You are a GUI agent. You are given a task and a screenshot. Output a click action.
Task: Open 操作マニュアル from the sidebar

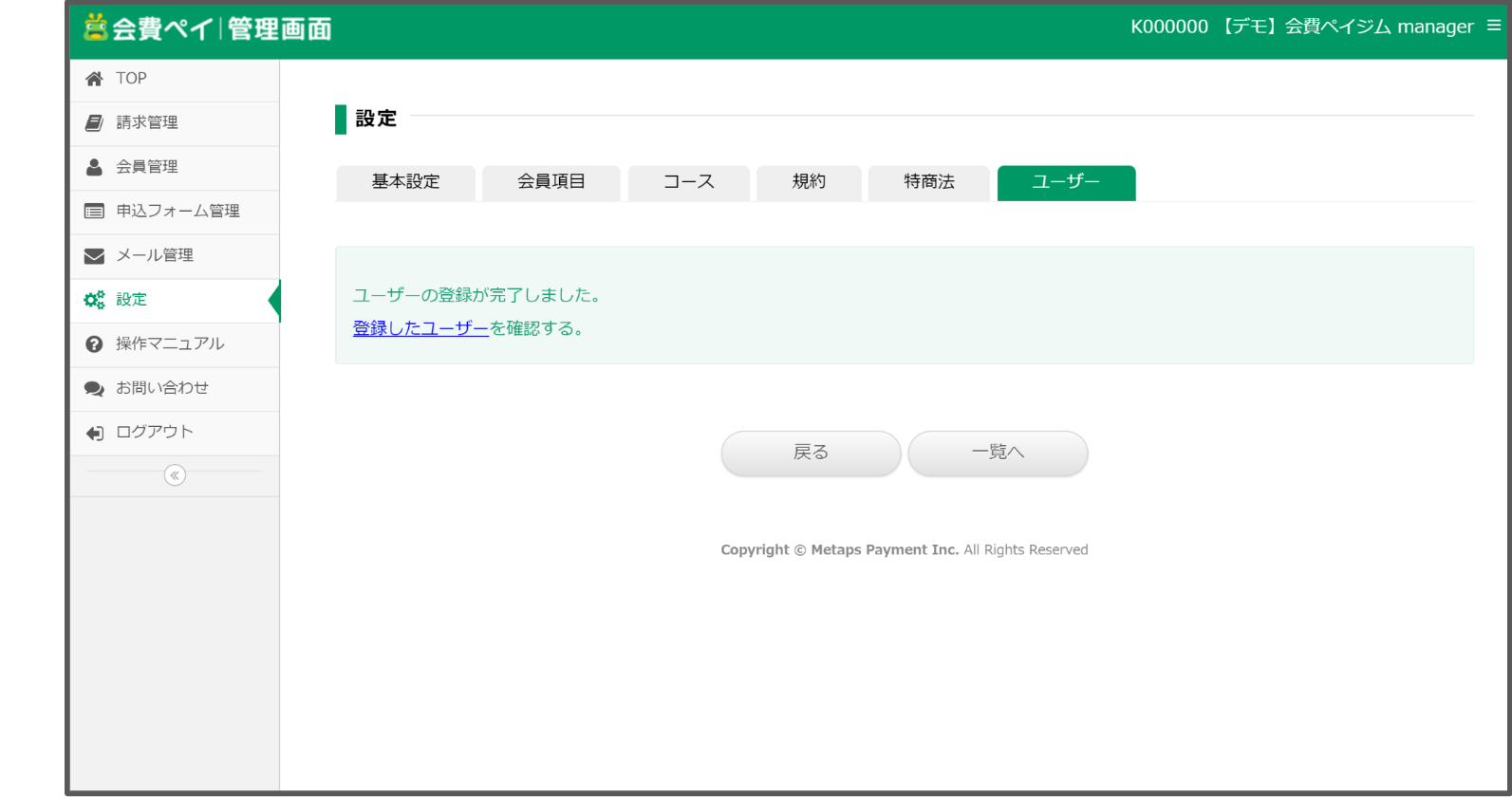tap(175, 344)
